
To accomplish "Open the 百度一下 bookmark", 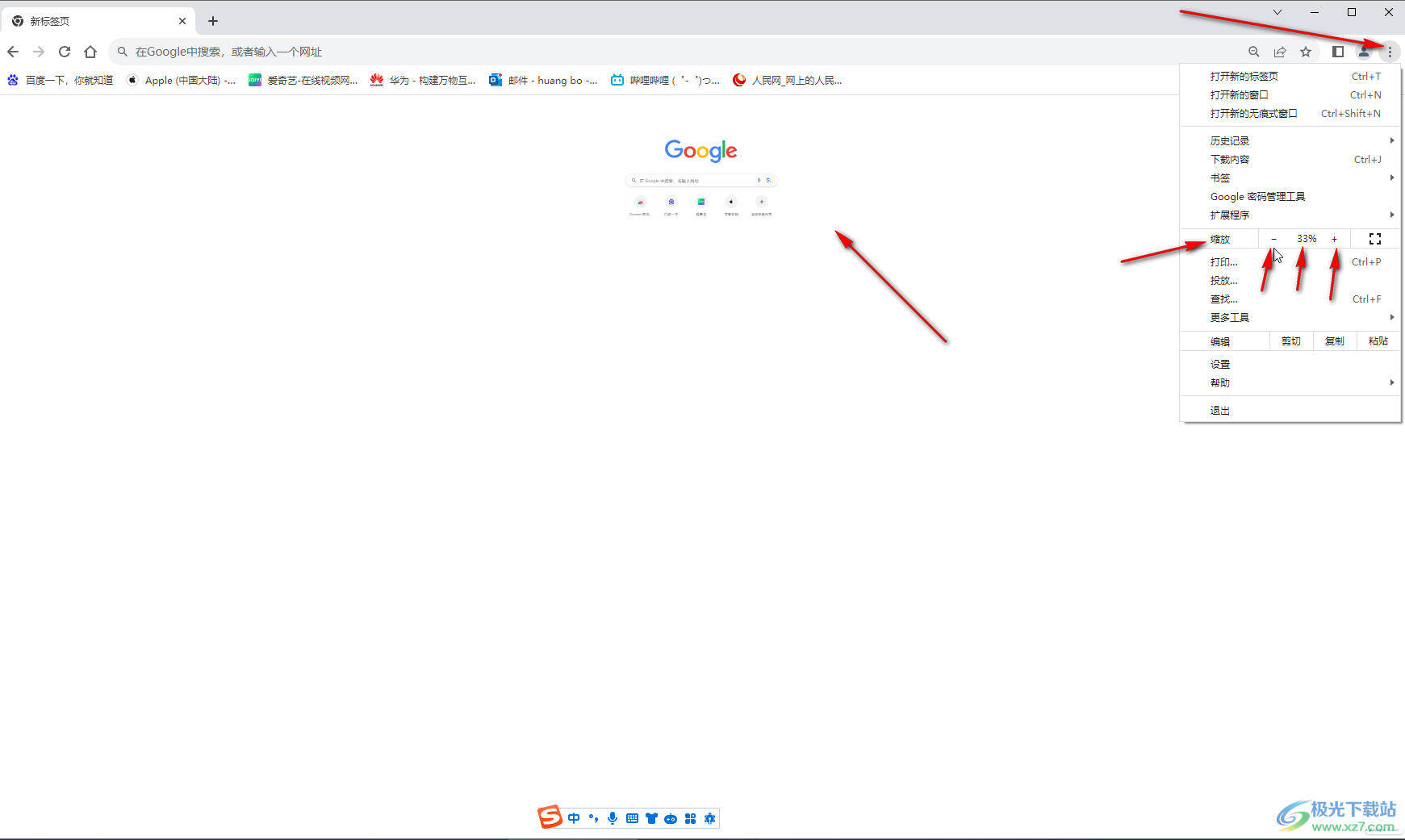I will pos(61,80).
